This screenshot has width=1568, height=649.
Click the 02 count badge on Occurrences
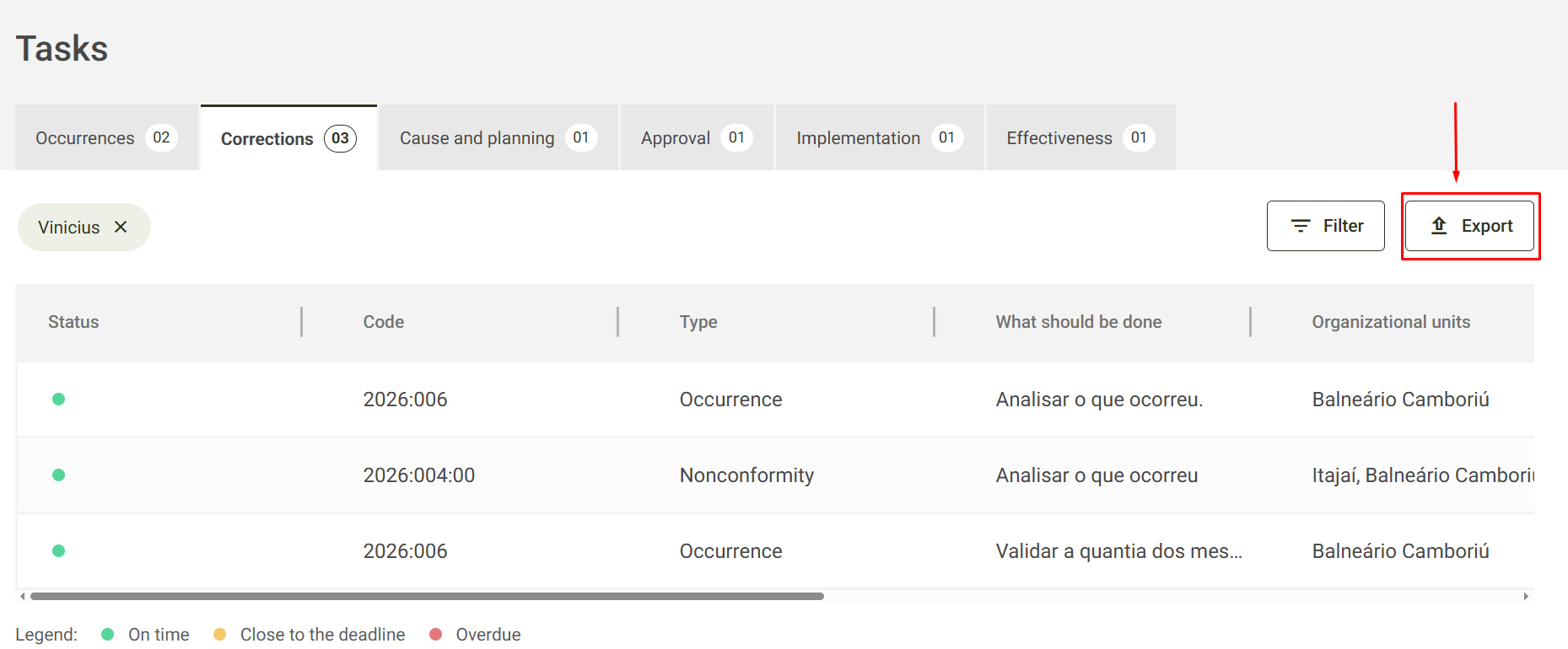pyautogui.click(x=161, y=137)
